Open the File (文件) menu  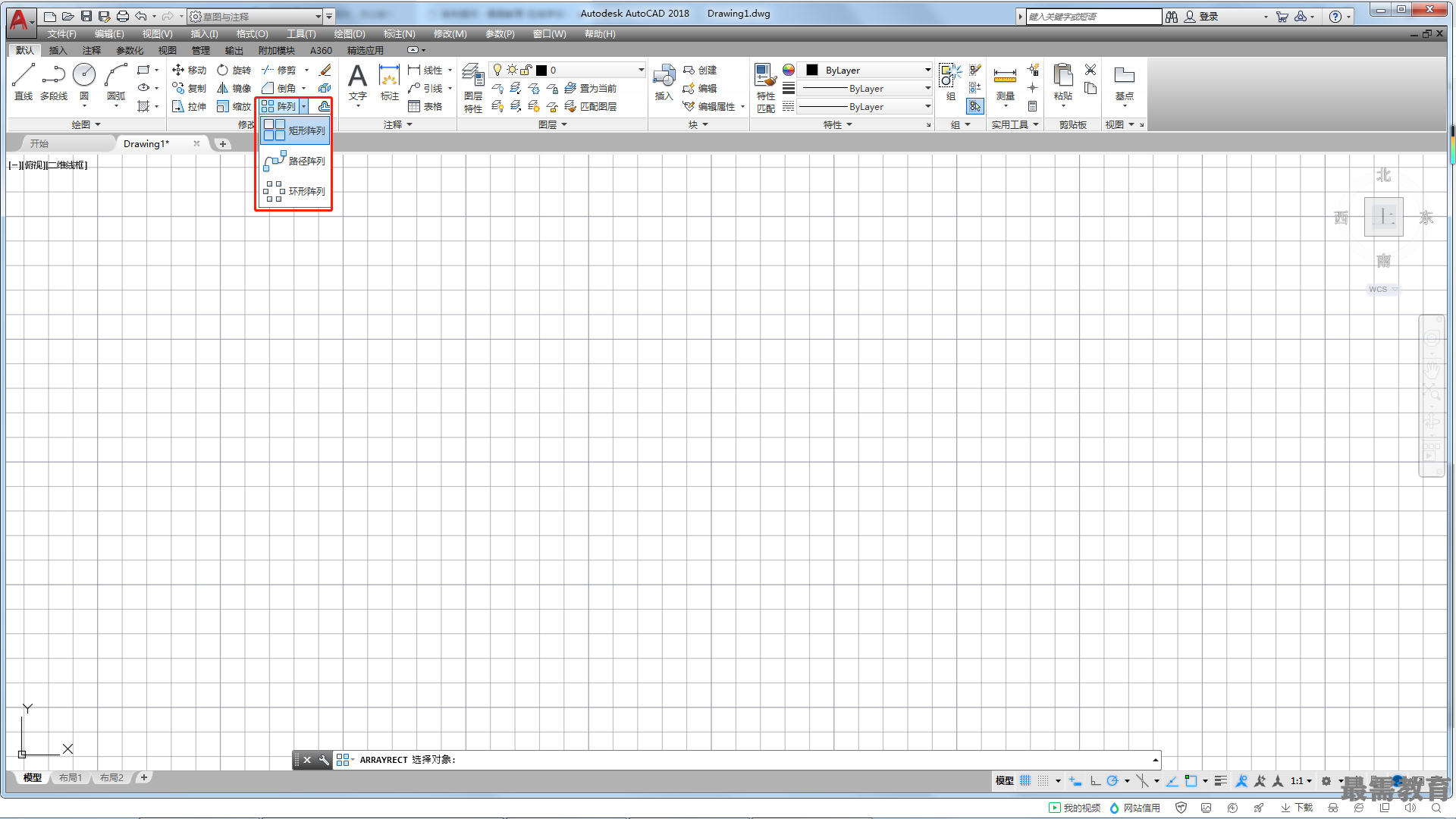click(x=61, y=33)
